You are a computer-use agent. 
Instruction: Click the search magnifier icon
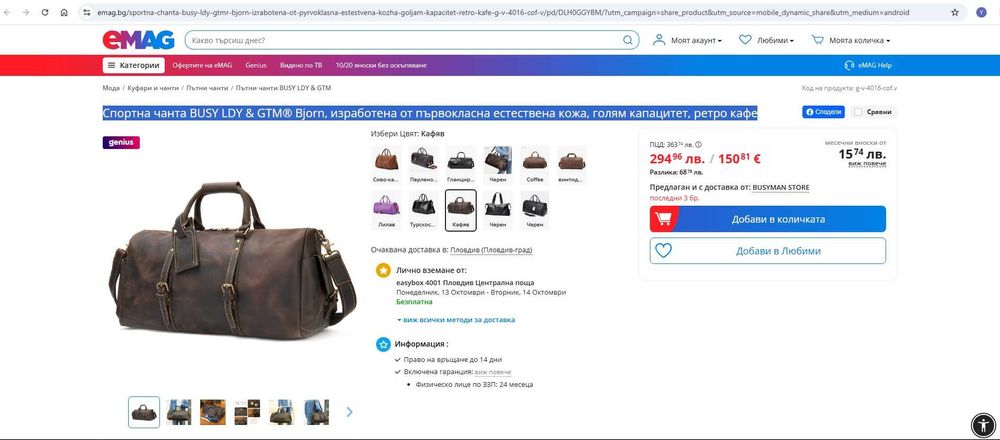coord(628,40)
